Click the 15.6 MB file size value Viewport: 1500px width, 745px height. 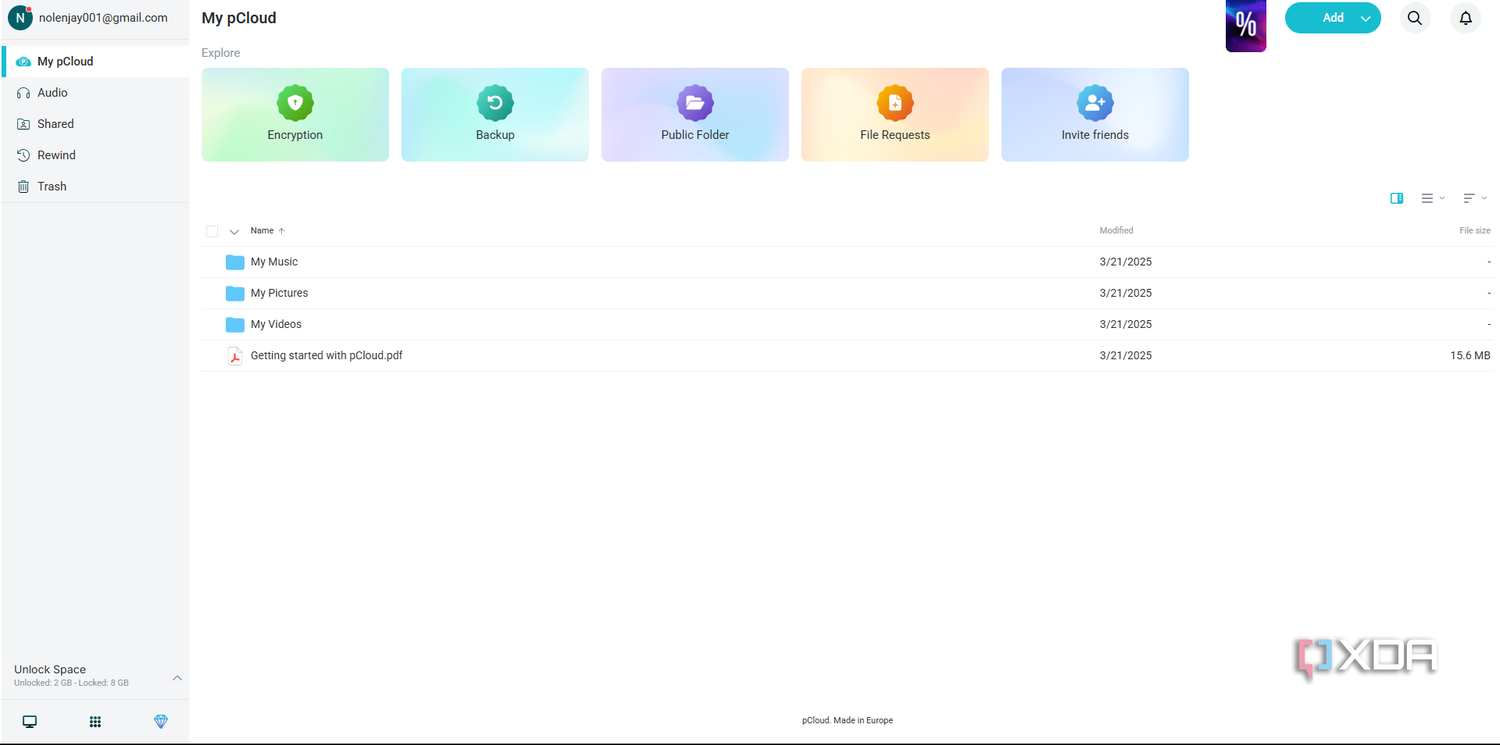[x=1470, y=355]
